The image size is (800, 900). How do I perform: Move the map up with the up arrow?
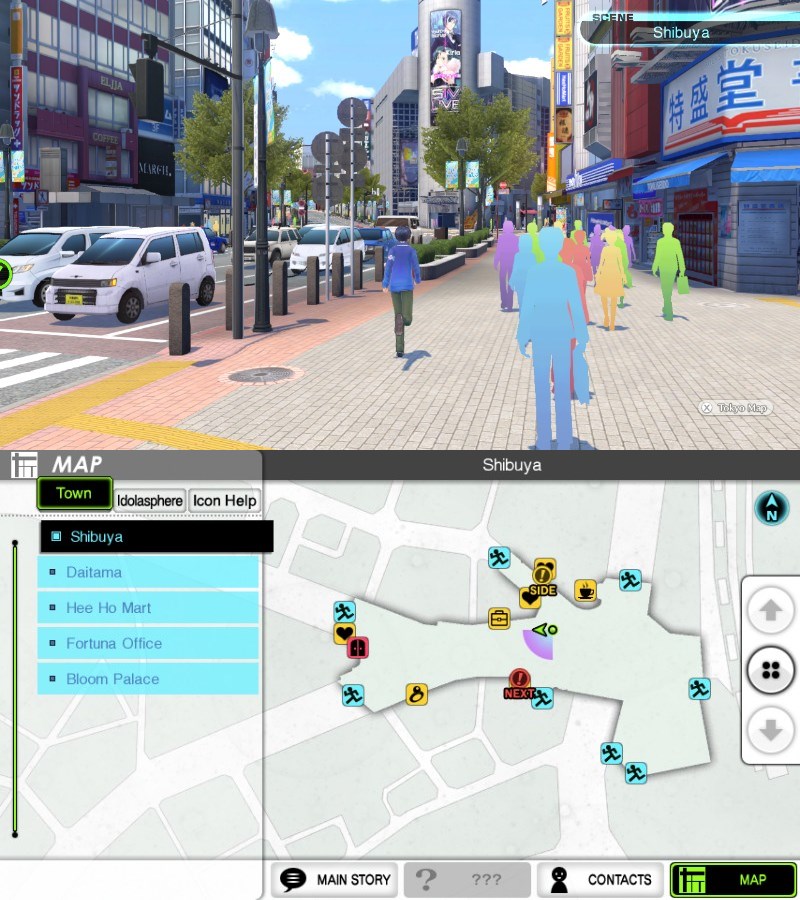click(771, 611)
